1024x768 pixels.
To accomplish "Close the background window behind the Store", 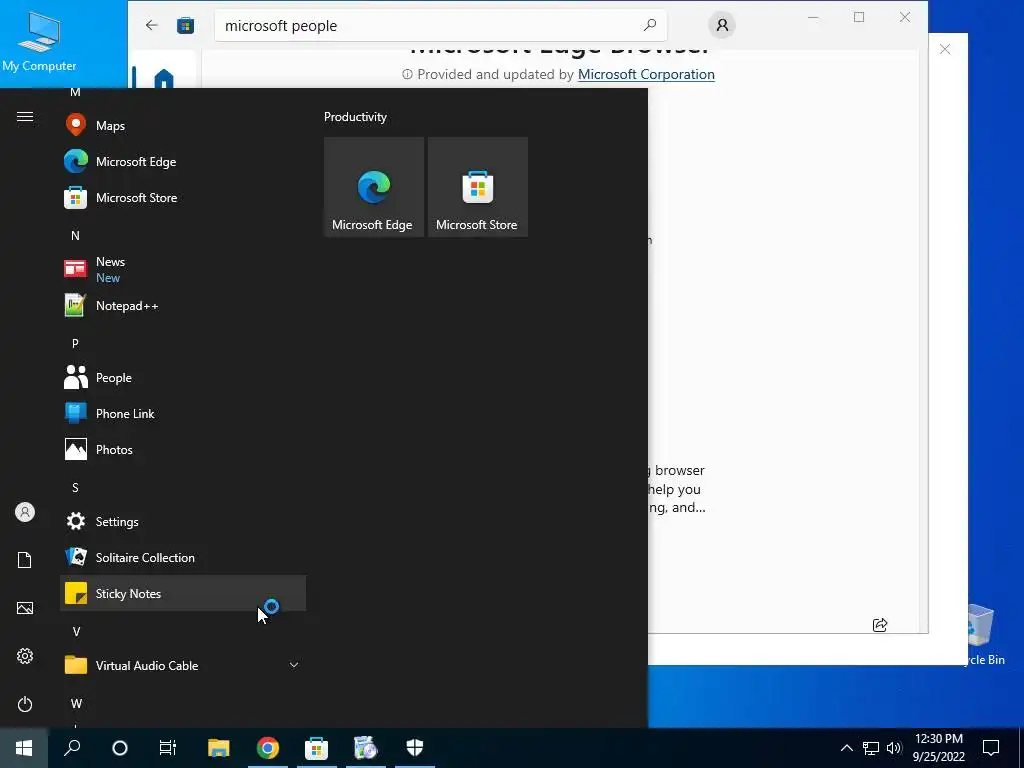I will 945,49.
